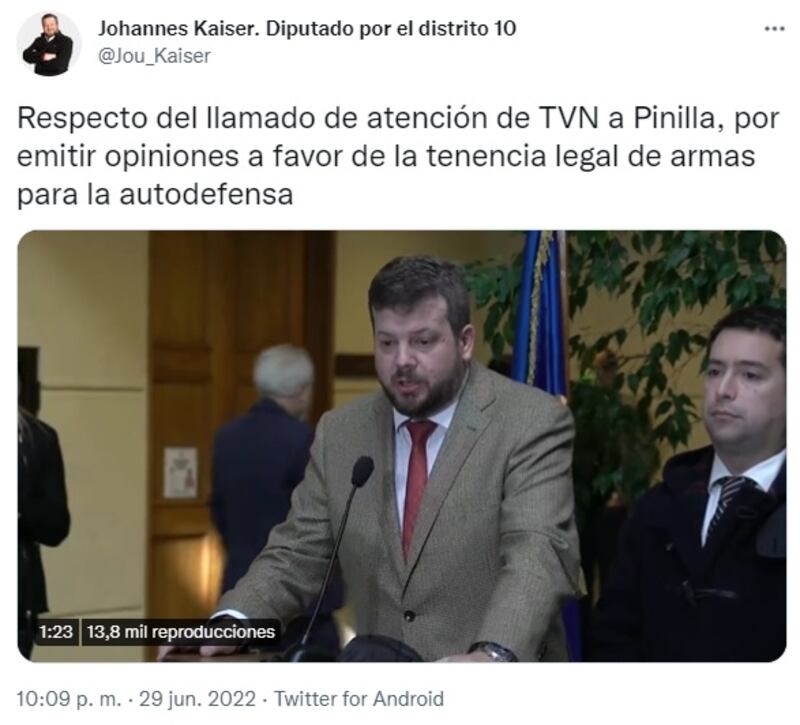Open the Twitter for Android source link
The width and height of the screenshot is (800, 725).
click(x=359, y=698)
